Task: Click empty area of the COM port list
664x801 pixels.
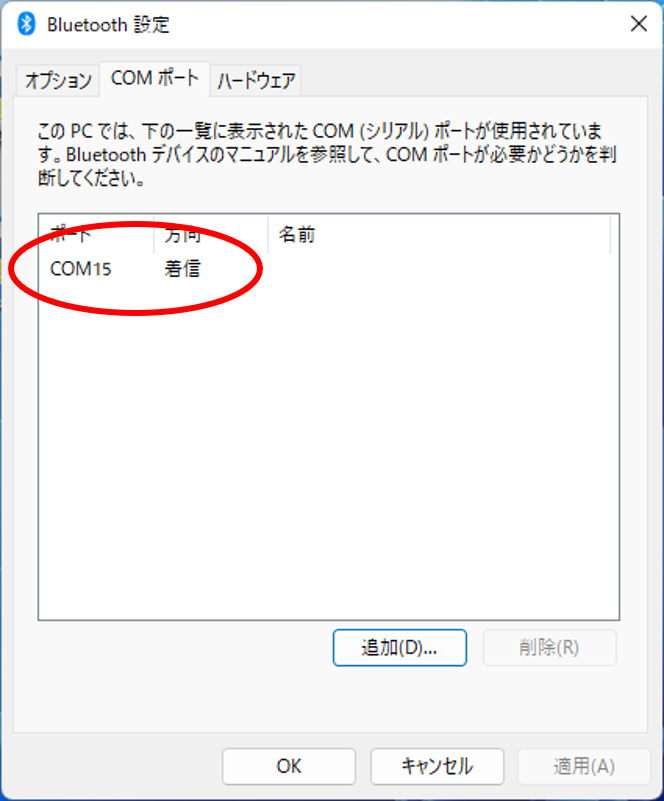Action: click(x=329, y=450)
